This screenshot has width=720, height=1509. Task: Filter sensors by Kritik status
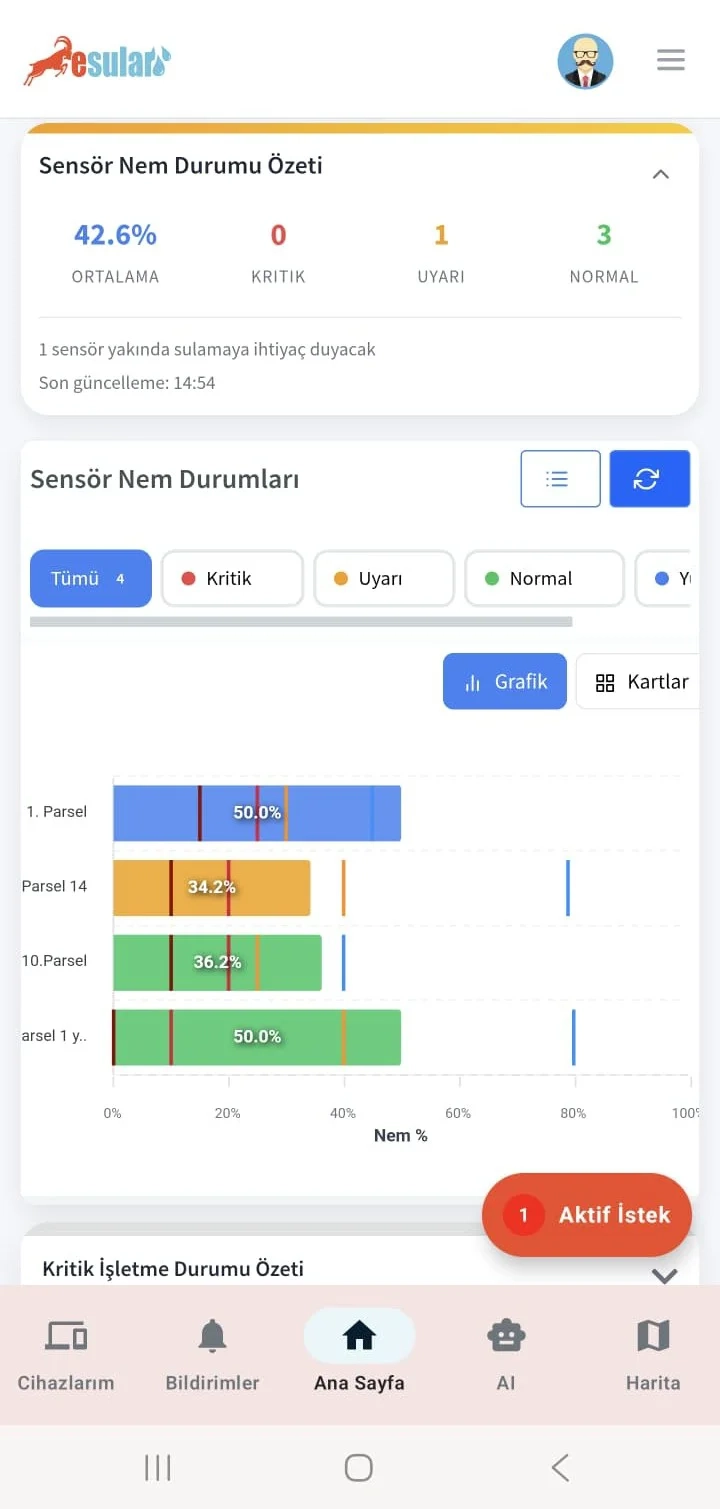(x=232, y=578)
